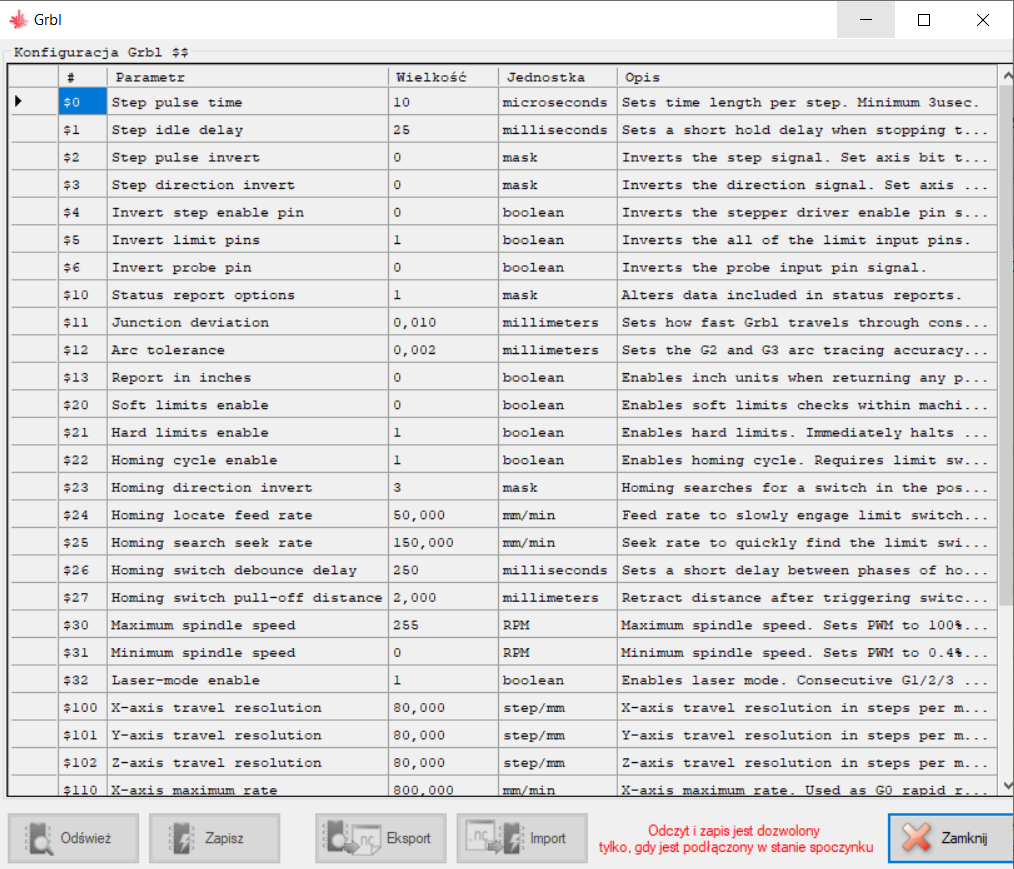Click the Step pulse invert parameter cell

248,157
